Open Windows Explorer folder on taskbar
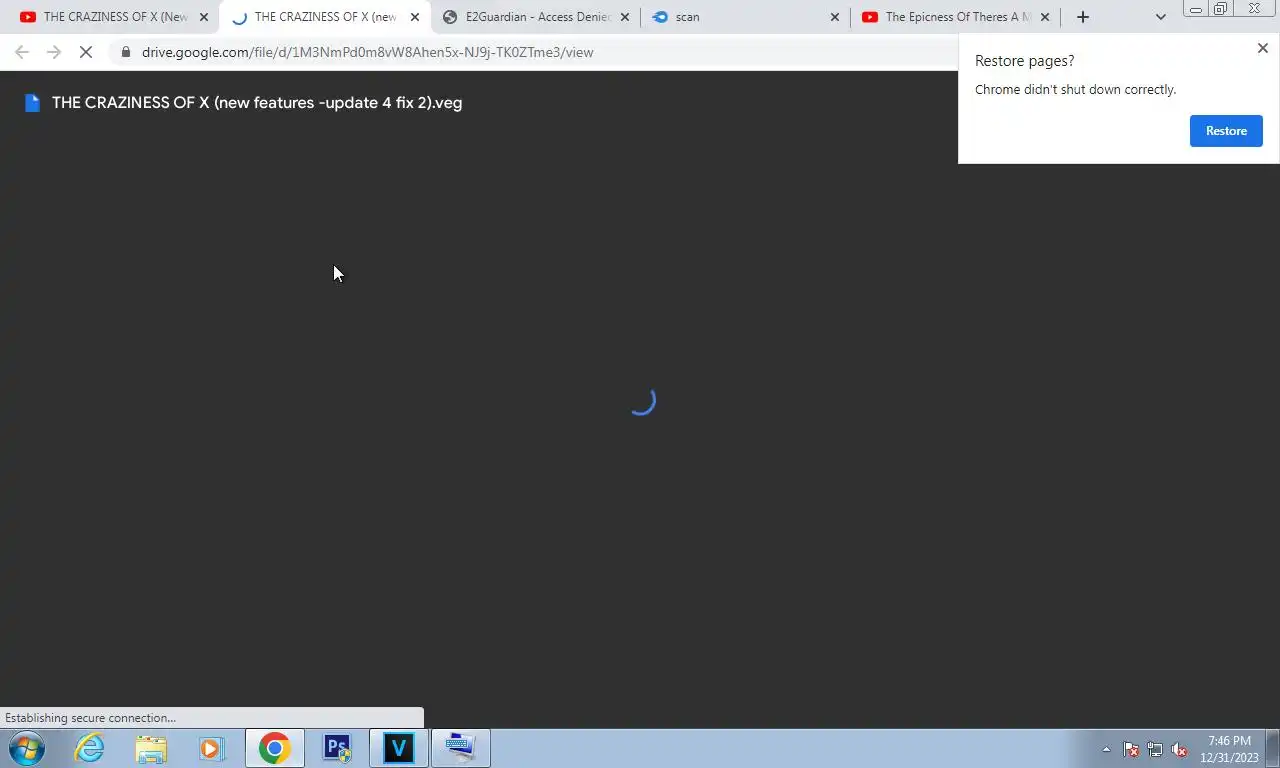This screenshot has height=768, width=1280. click(151, 748)
